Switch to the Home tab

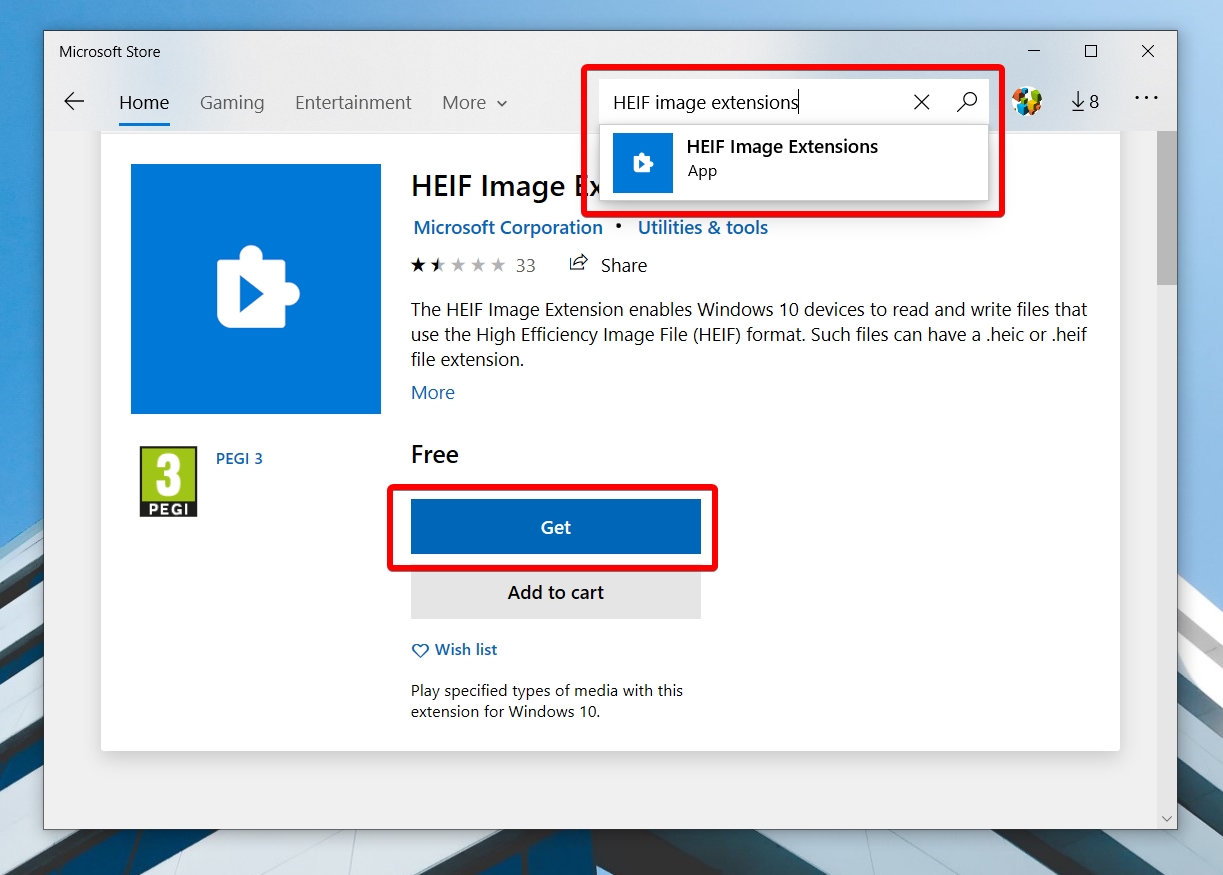144,103
